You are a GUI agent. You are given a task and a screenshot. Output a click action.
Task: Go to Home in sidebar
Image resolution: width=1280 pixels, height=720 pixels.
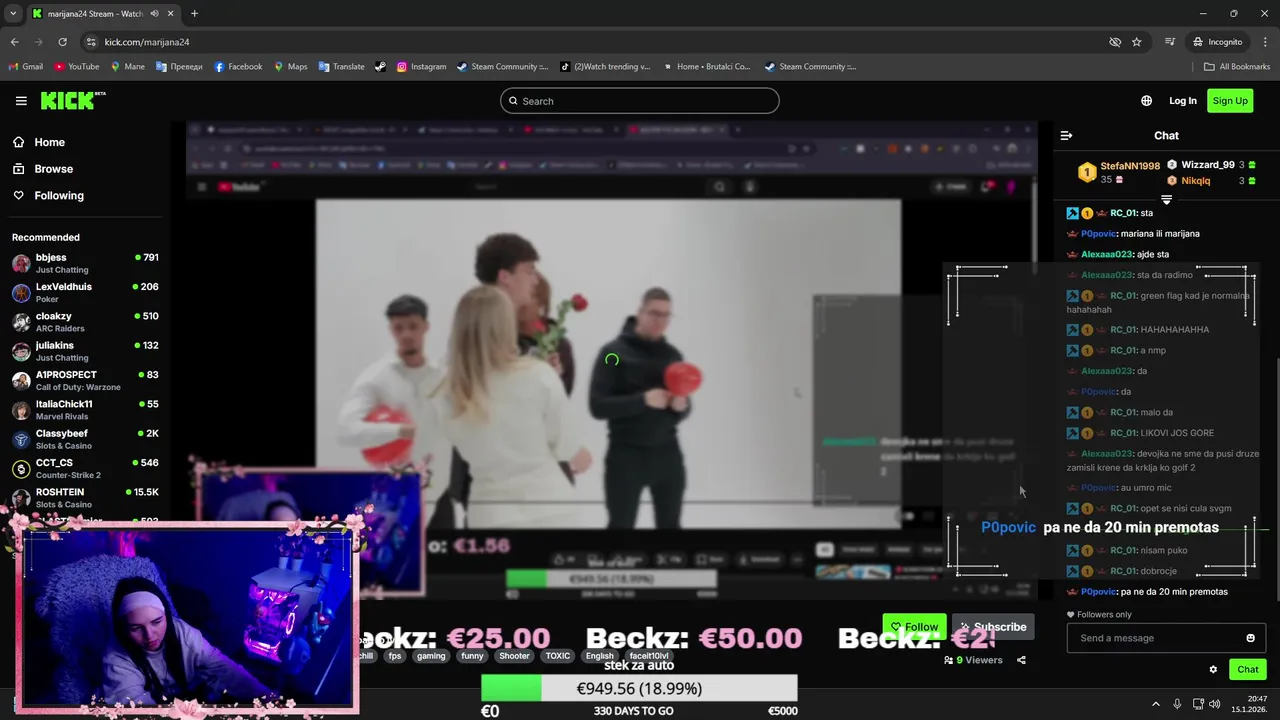[x=39, y=142]
